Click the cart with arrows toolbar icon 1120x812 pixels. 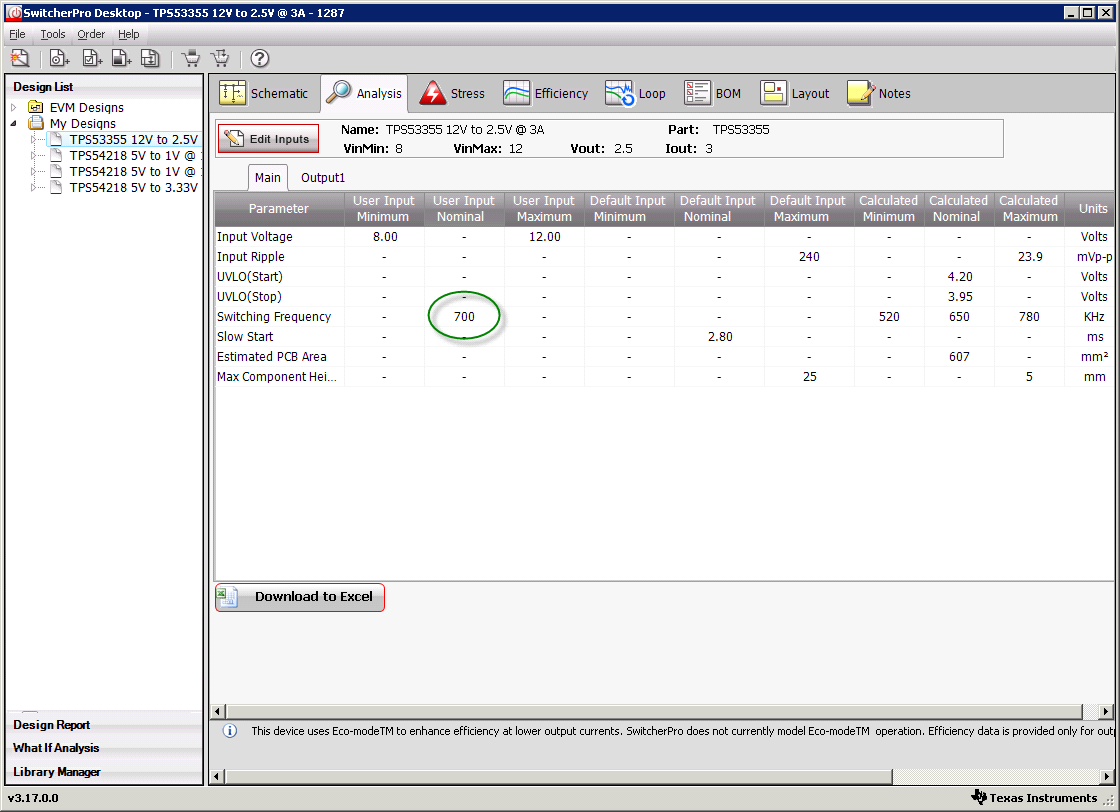(x=221, y=59)
